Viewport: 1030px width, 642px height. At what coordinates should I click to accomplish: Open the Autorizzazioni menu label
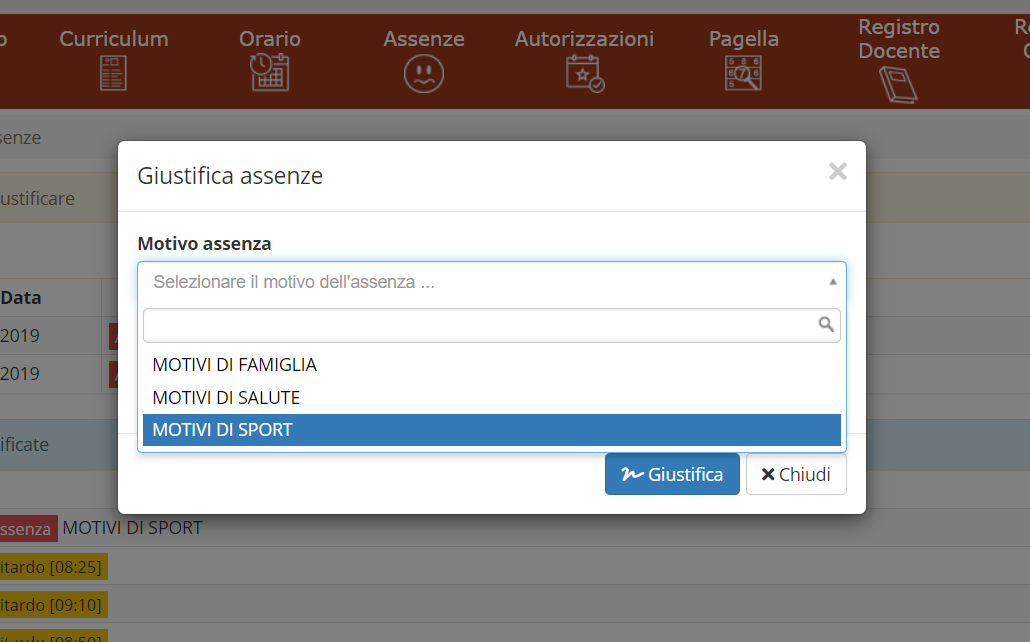pos(584,39)
